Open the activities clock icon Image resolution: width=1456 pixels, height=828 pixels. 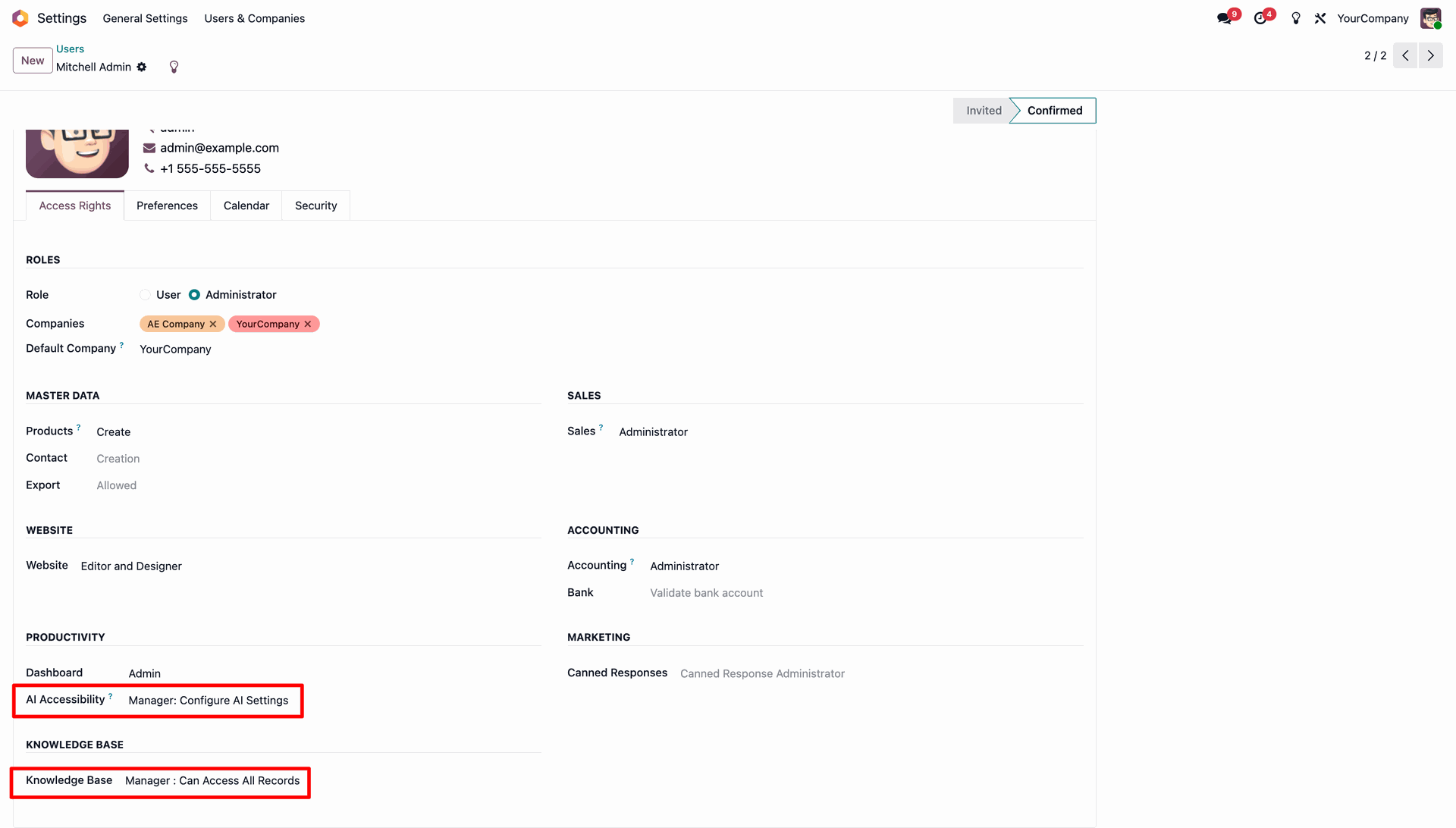tap(1260, 18)
